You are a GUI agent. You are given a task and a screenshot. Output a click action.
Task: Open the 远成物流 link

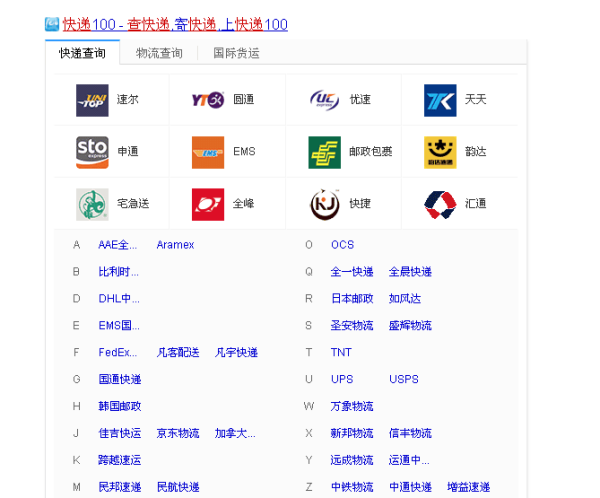[352, 460]
